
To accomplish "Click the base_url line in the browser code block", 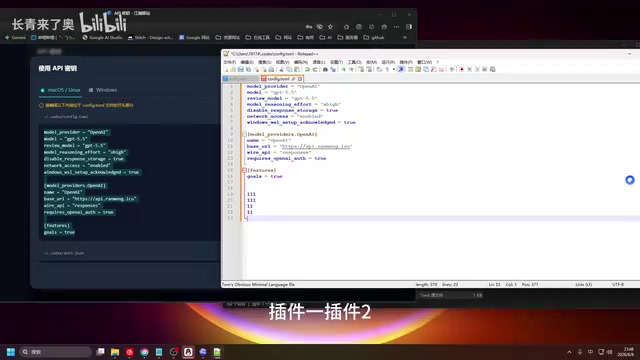I will point(91,199).
